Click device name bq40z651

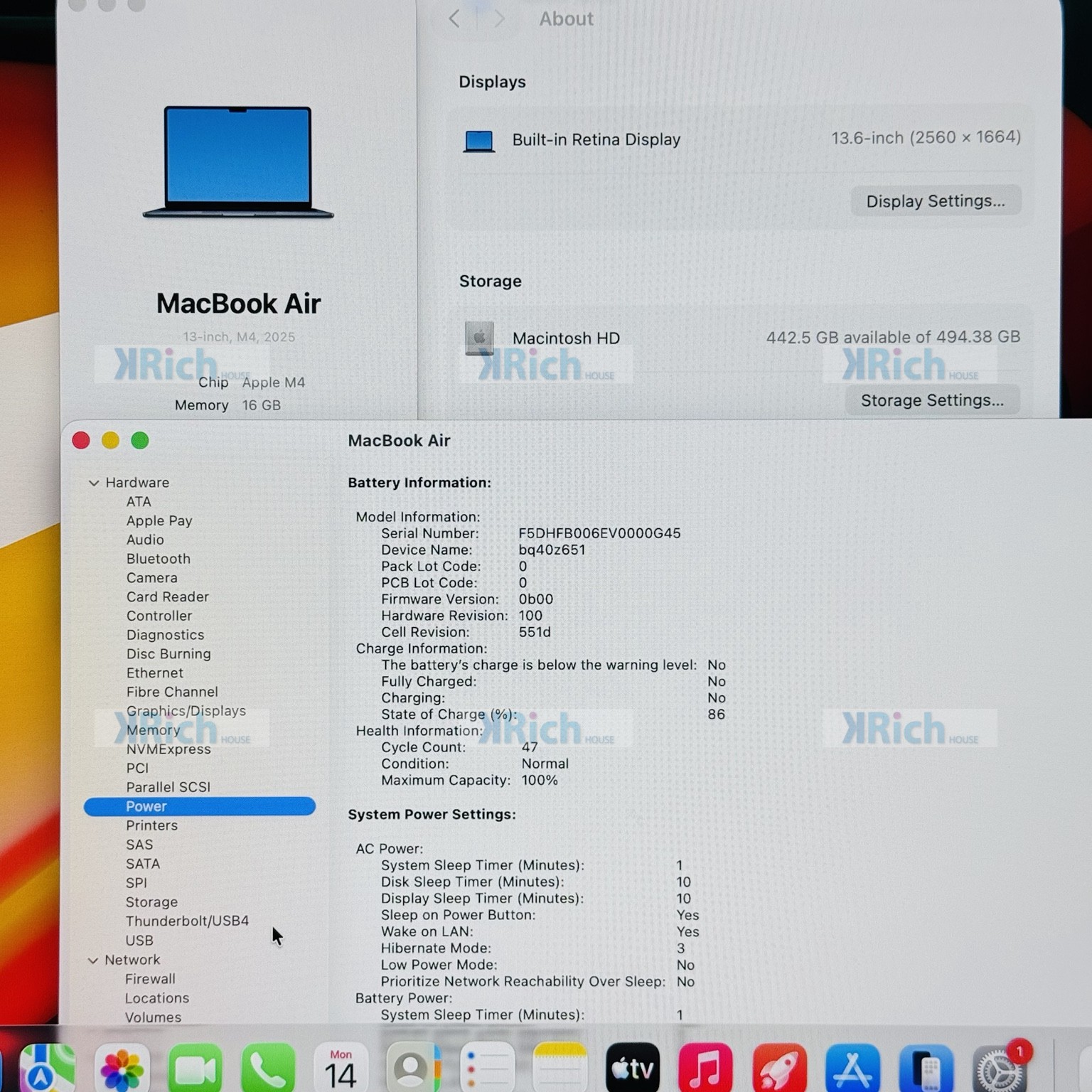pyautogui.click(x=552, y=550)
